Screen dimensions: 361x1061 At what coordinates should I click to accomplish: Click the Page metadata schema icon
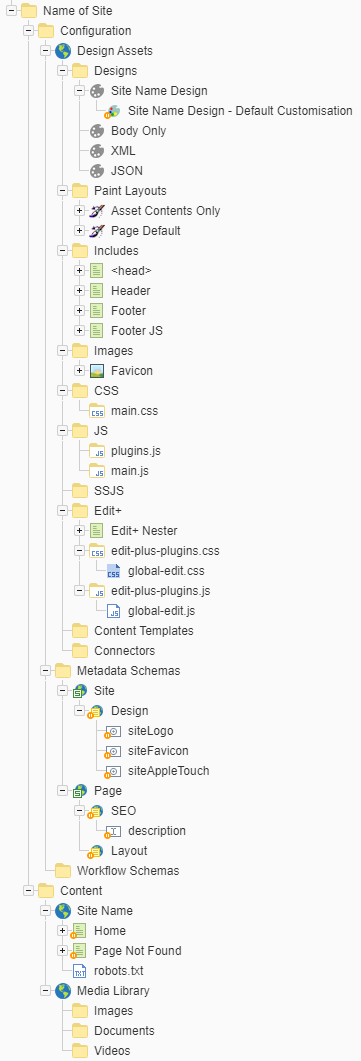coord(80,790)
